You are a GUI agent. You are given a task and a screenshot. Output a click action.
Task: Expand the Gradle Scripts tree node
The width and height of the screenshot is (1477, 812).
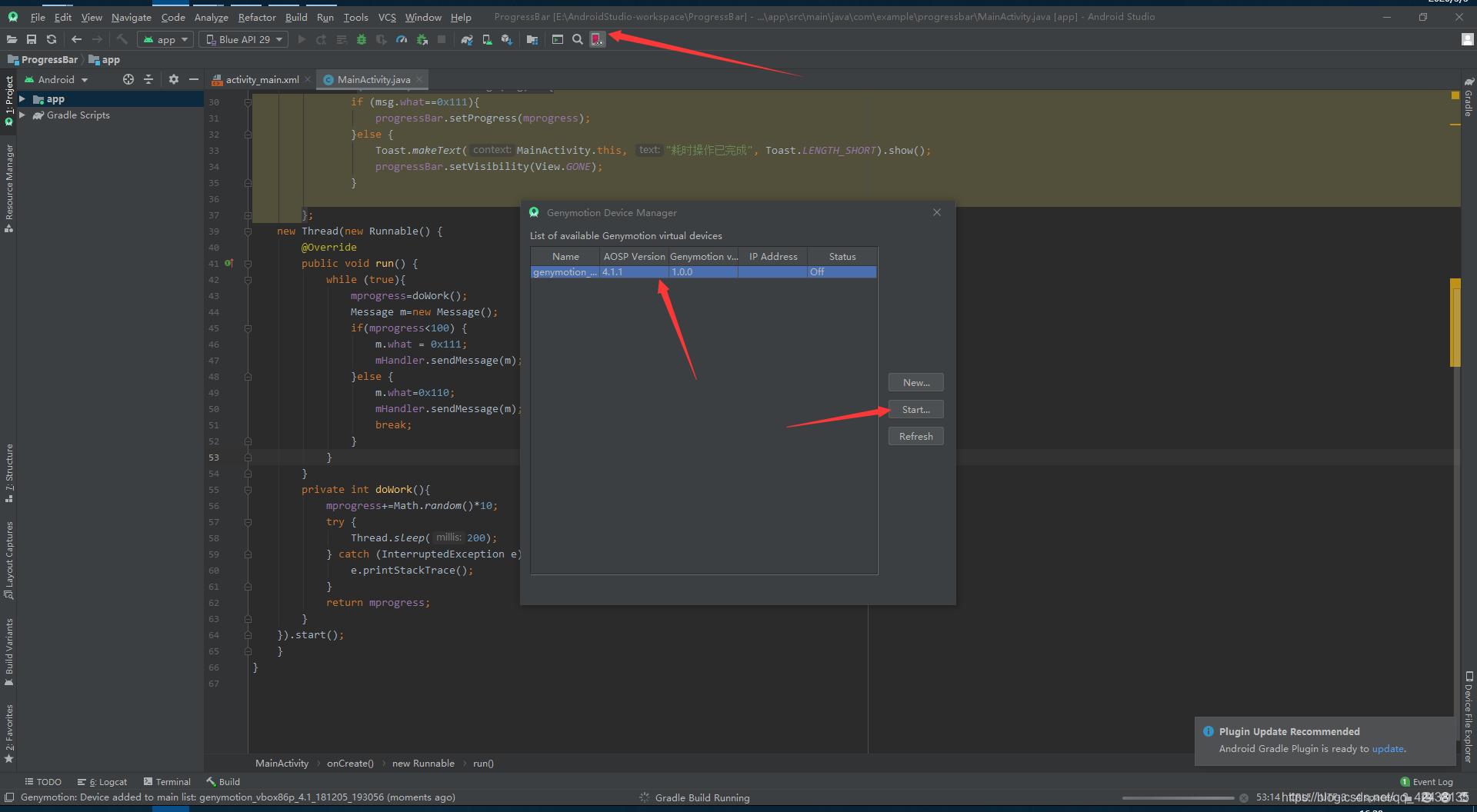pyautogui.click(x=22, y=115)
